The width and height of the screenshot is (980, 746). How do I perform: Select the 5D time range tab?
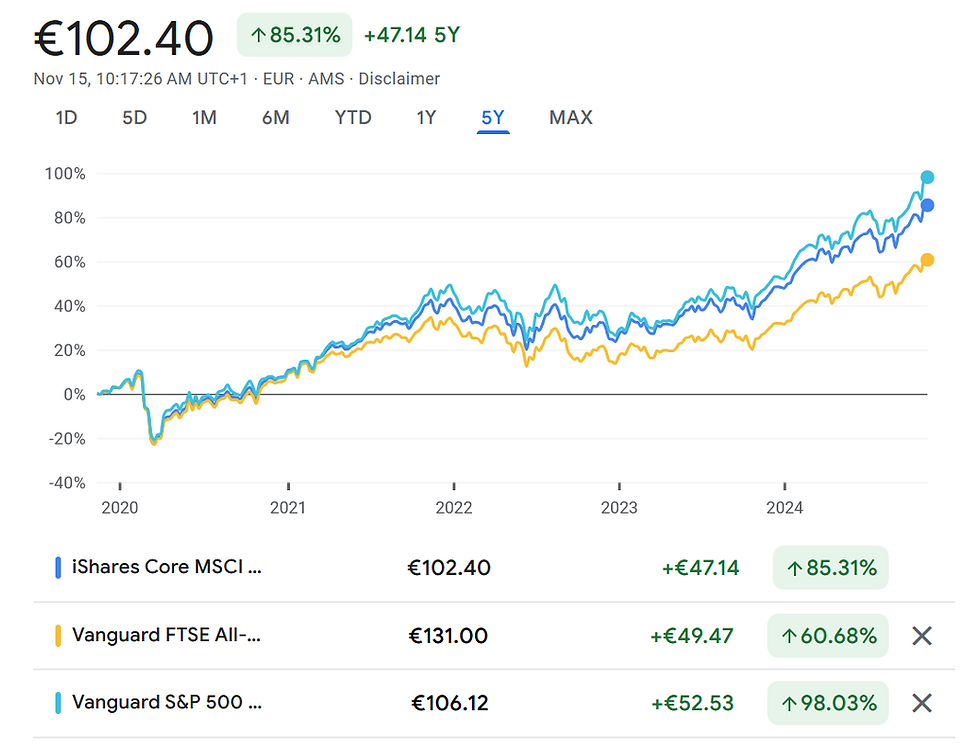pyautogui.click(x=134, y=117)
